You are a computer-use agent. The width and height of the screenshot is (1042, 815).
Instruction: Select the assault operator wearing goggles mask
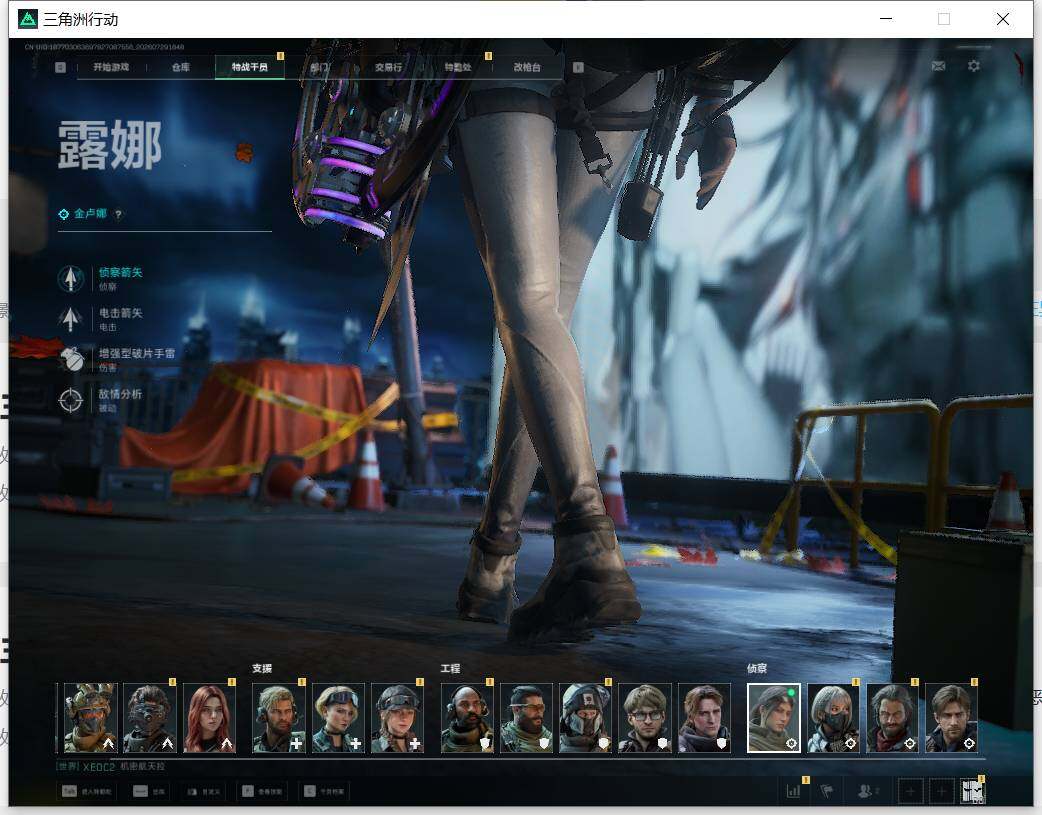tap(150, 718)
